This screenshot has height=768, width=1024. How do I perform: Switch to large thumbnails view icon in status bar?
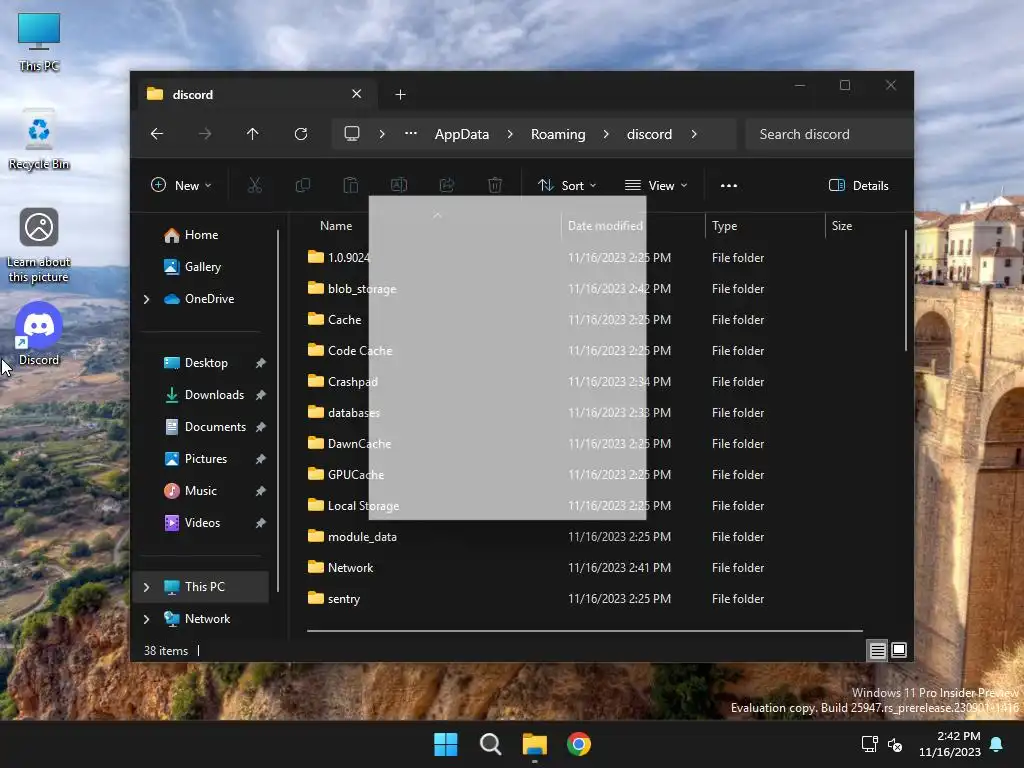(x=899, y=650)
